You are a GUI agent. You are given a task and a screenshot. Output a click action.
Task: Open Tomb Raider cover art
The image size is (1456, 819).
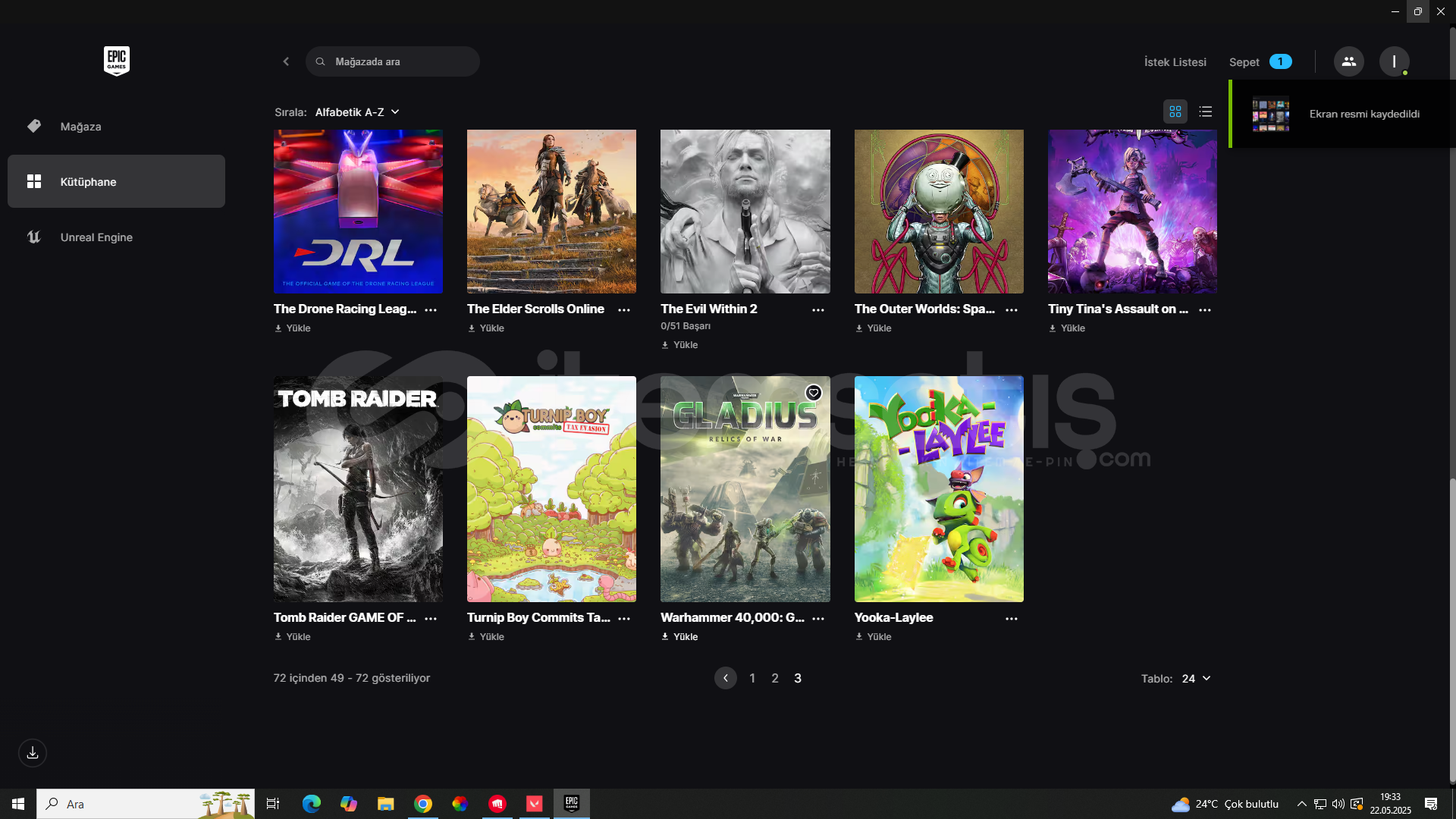(x=358, y=489)
